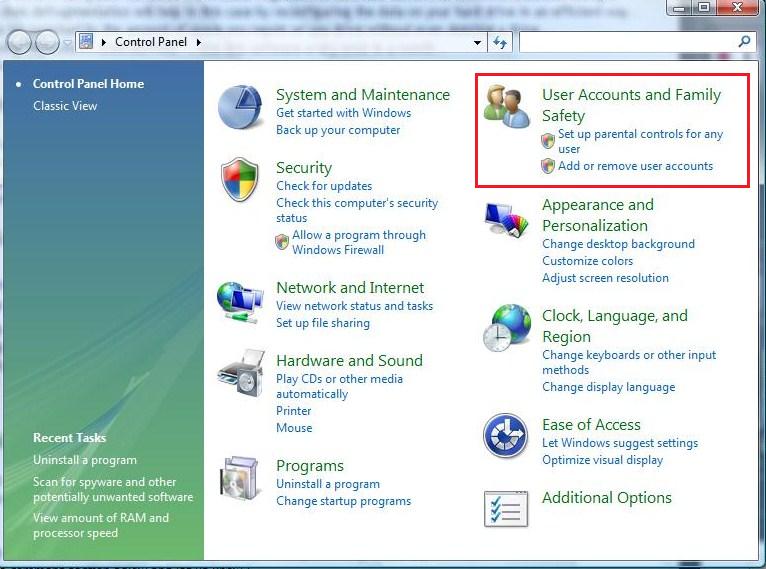This screenshot has width=766, height=569.
Task: Open the Ease of Access icon
Action: [506, 435]
